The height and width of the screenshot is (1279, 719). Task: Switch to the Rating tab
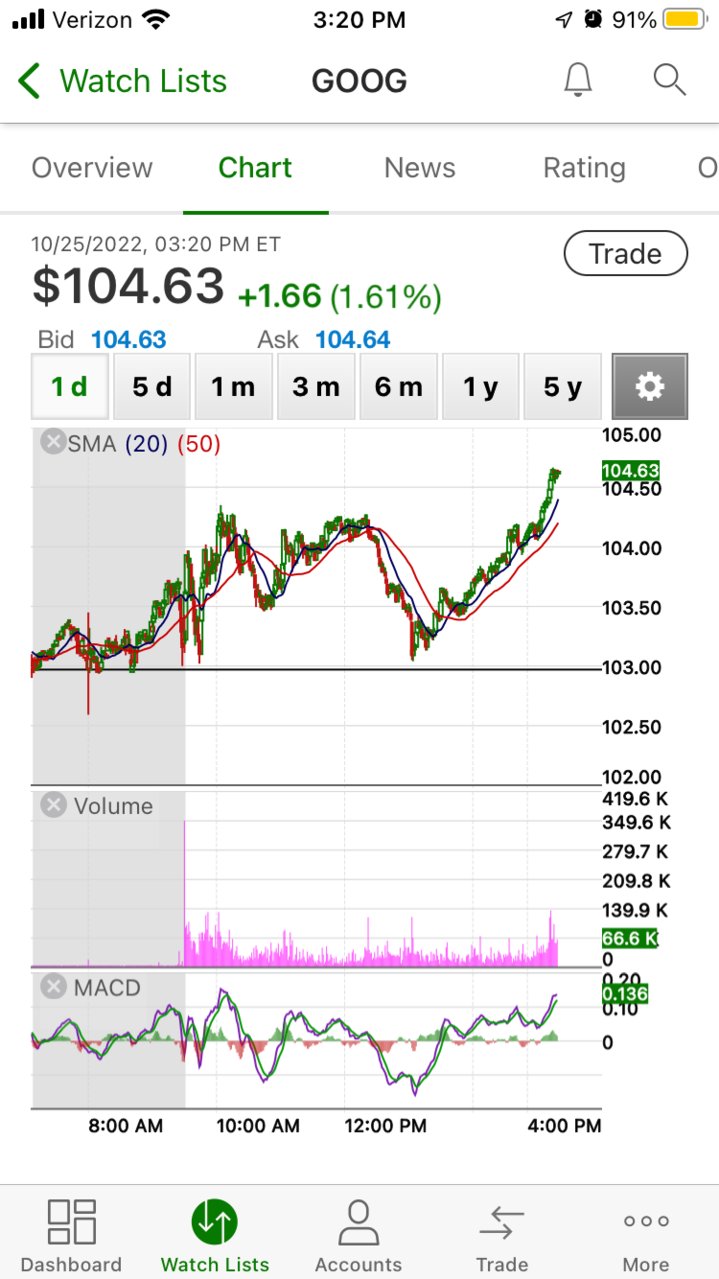(x=584, y=168)
